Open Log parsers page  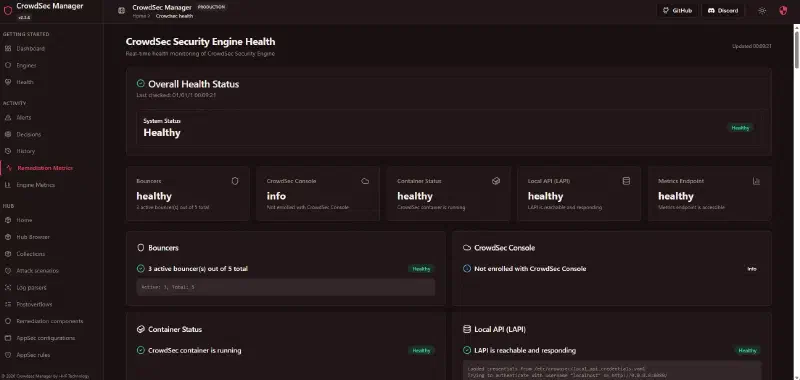pyautogui.click(x=31, y=287)
